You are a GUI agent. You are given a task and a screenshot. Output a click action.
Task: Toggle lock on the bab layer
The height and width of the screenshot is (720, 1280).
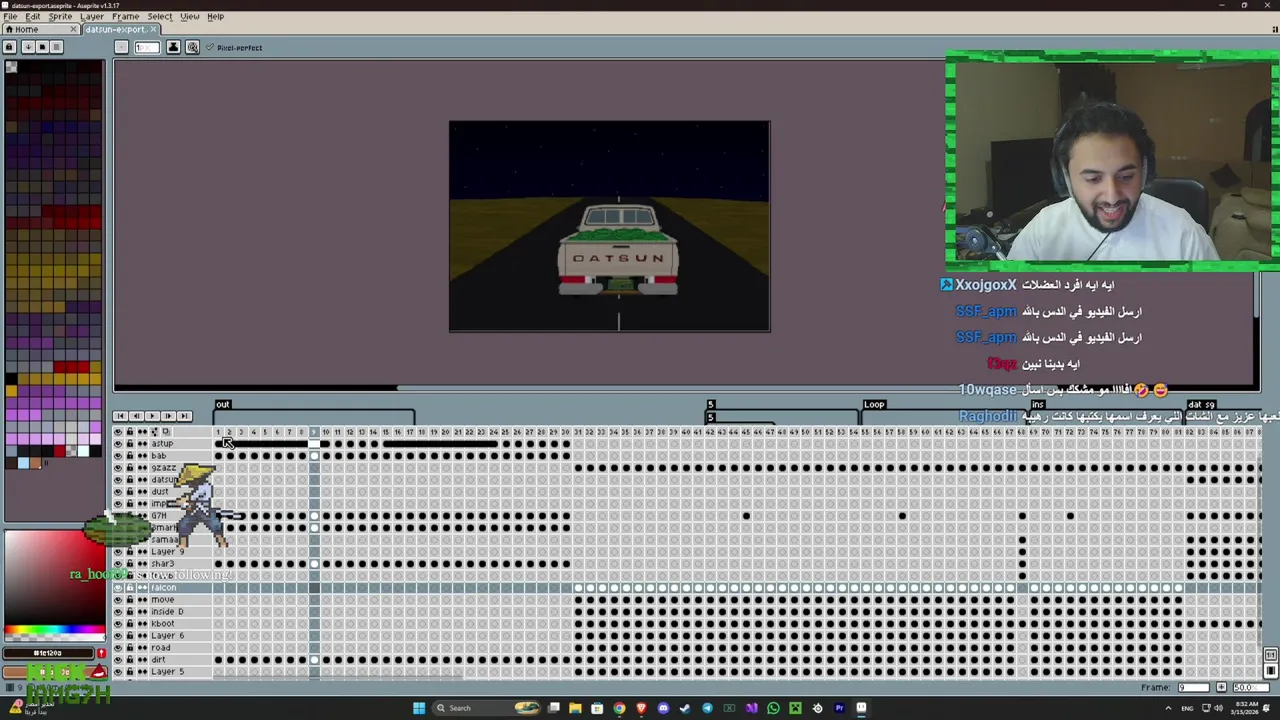click(130, 456)
